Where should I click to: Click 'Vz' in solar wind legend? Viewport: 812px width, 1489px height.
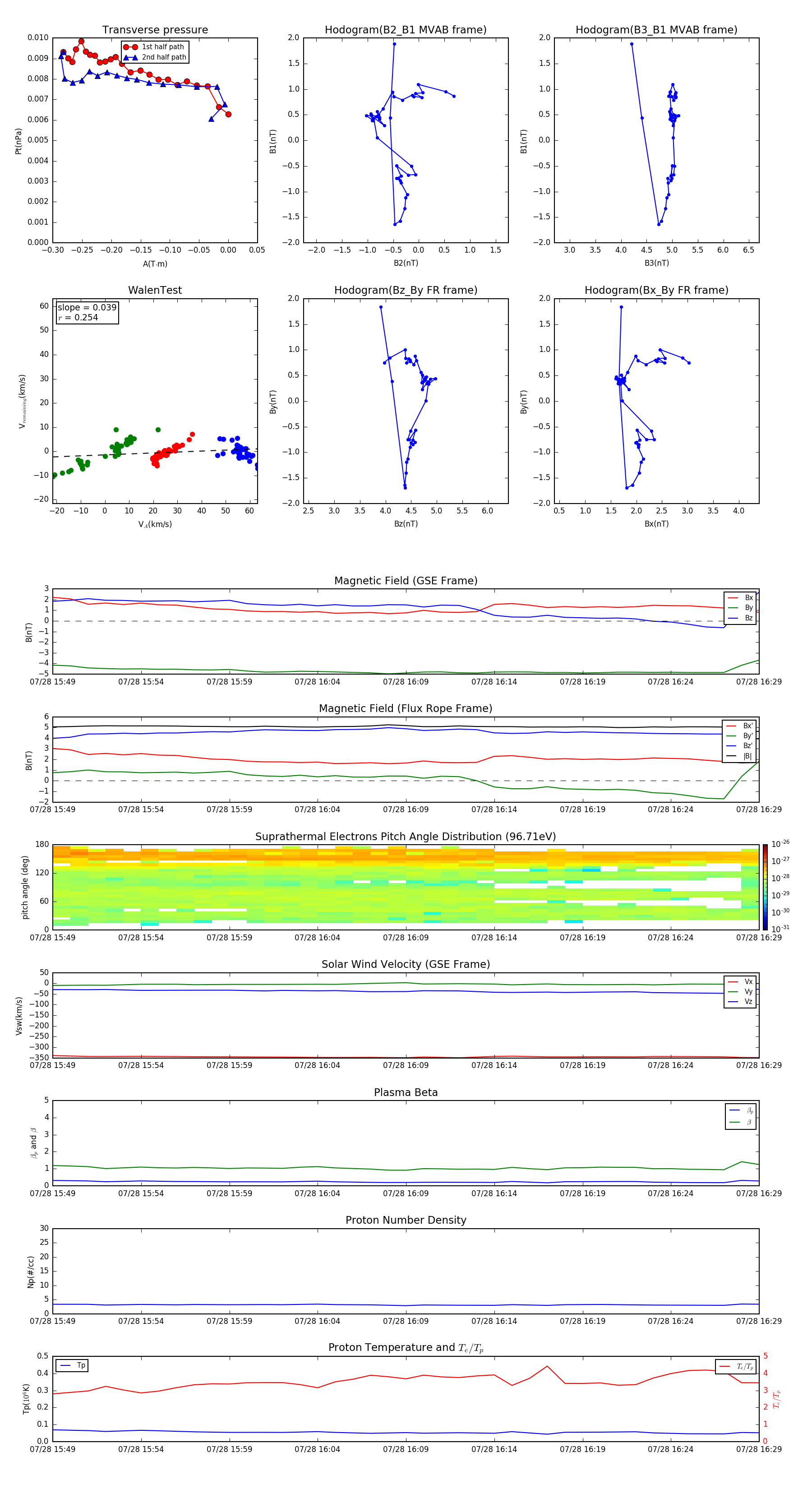pyautogui.click(x=748, y=1002)
